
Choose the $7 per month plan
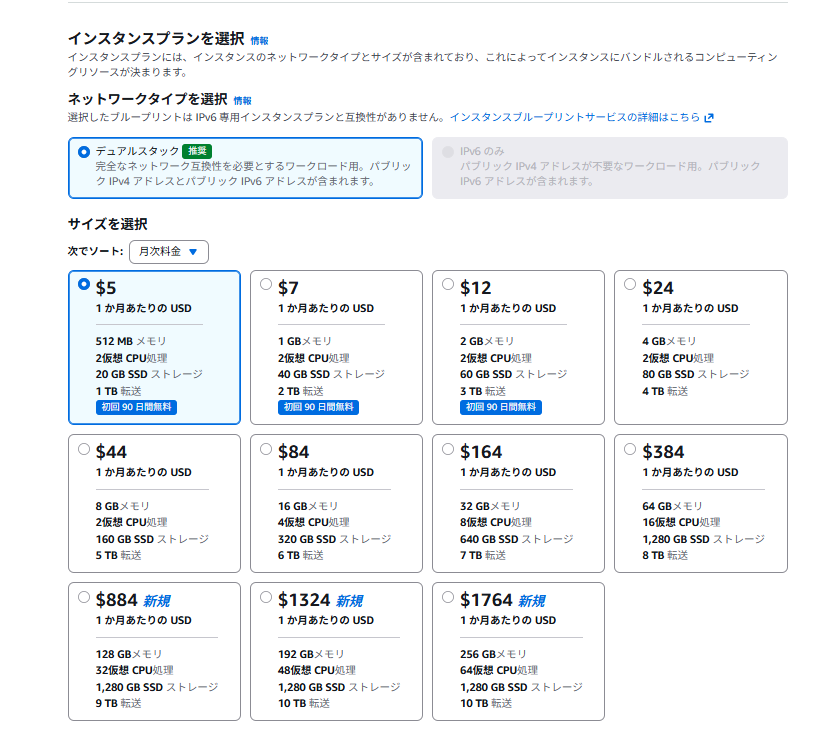point(266,284)
